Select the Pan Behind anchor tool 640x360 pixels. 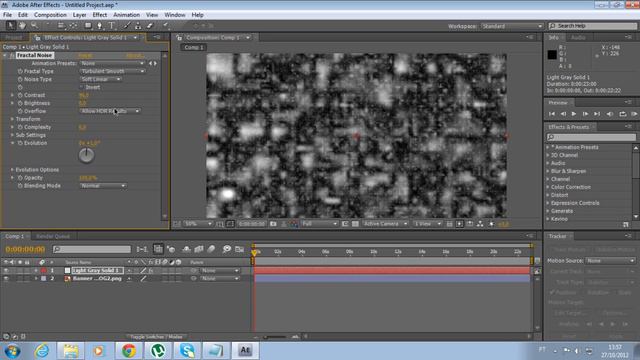click(x=73, y=26)
